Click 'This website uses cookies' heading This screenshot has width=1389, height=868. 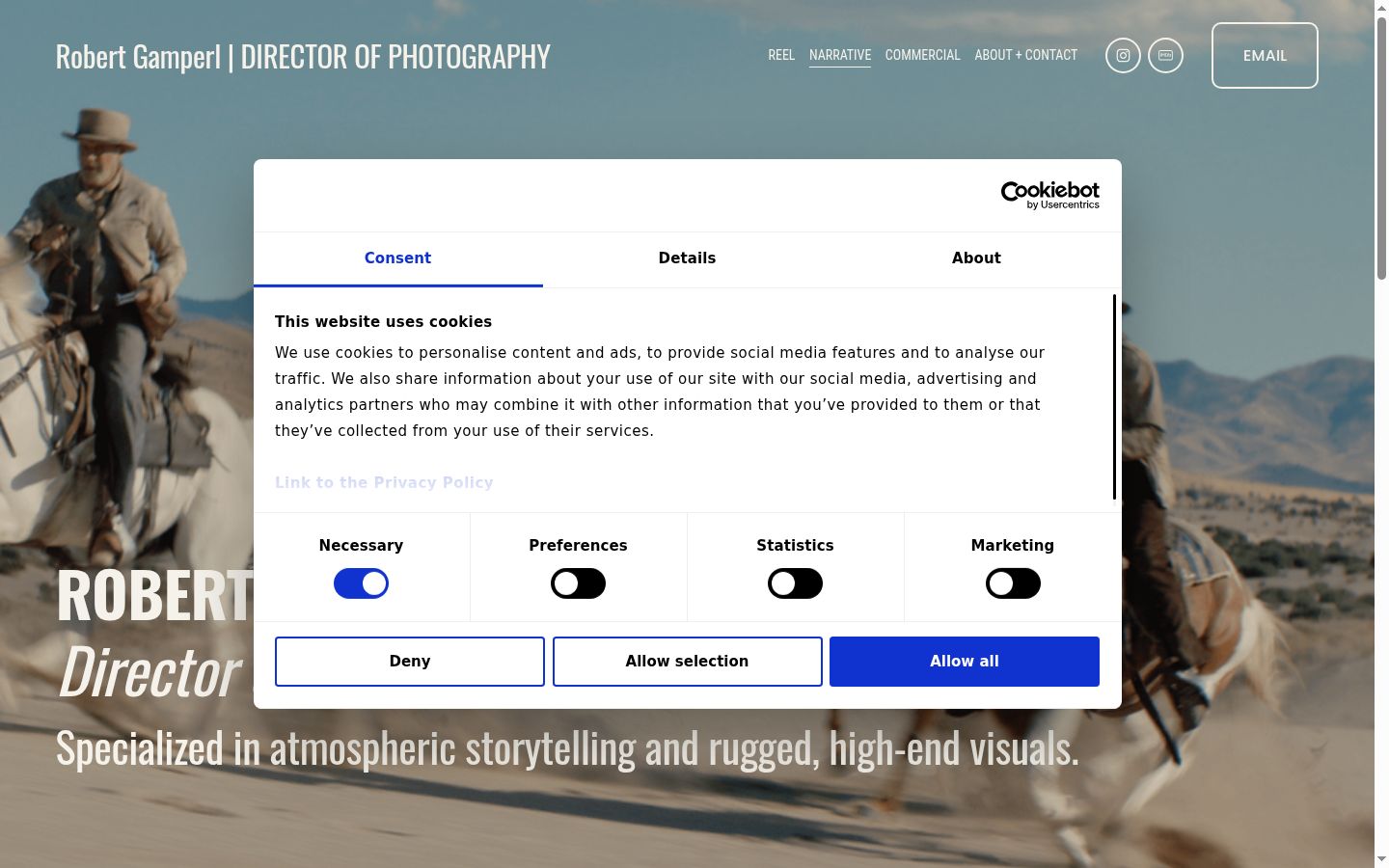[x=383, y=322]
